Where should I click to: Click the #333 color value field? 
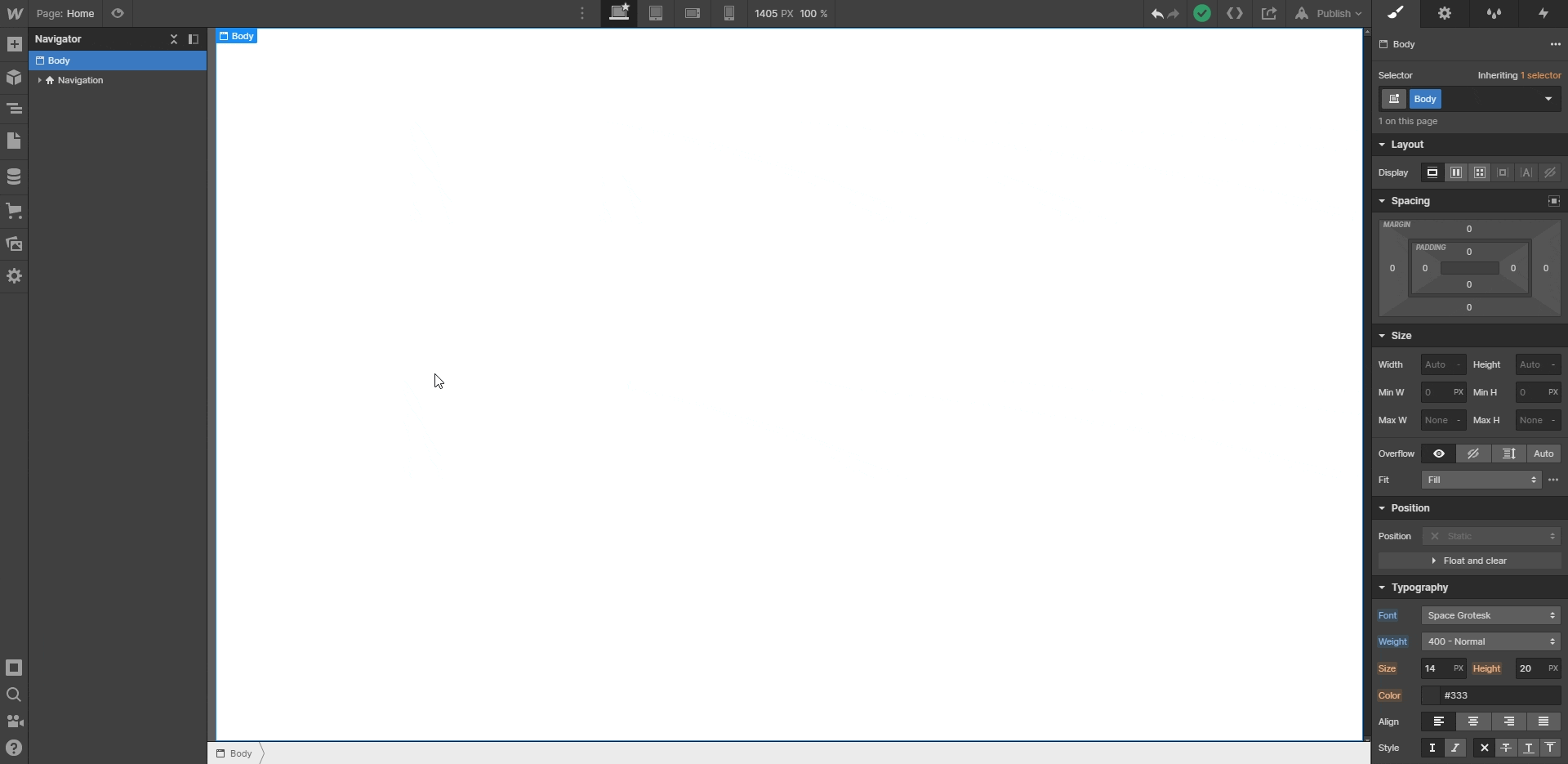coord(1501,695)
